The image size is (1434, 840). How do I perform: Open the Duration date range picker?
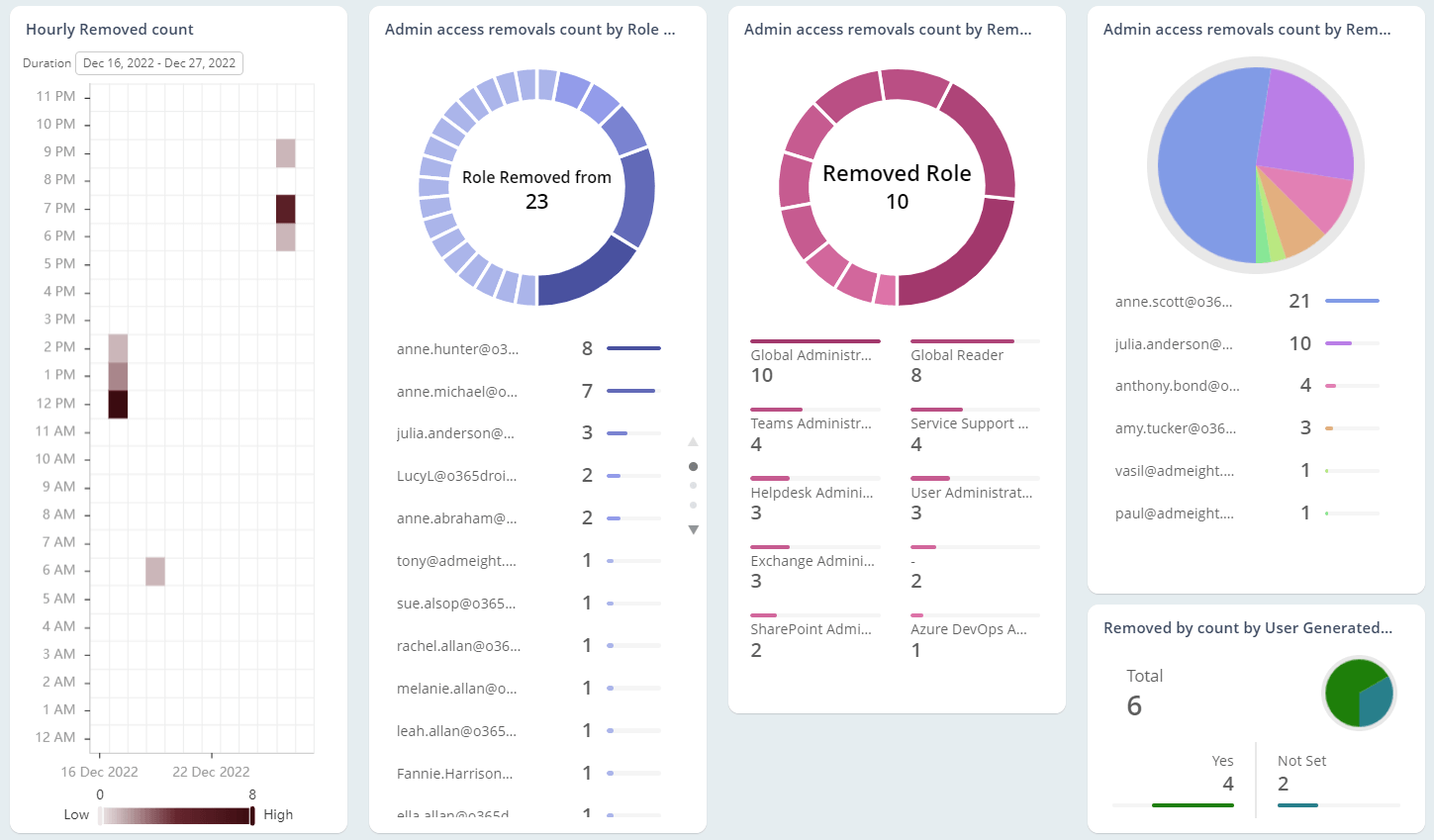coord(158,62)
